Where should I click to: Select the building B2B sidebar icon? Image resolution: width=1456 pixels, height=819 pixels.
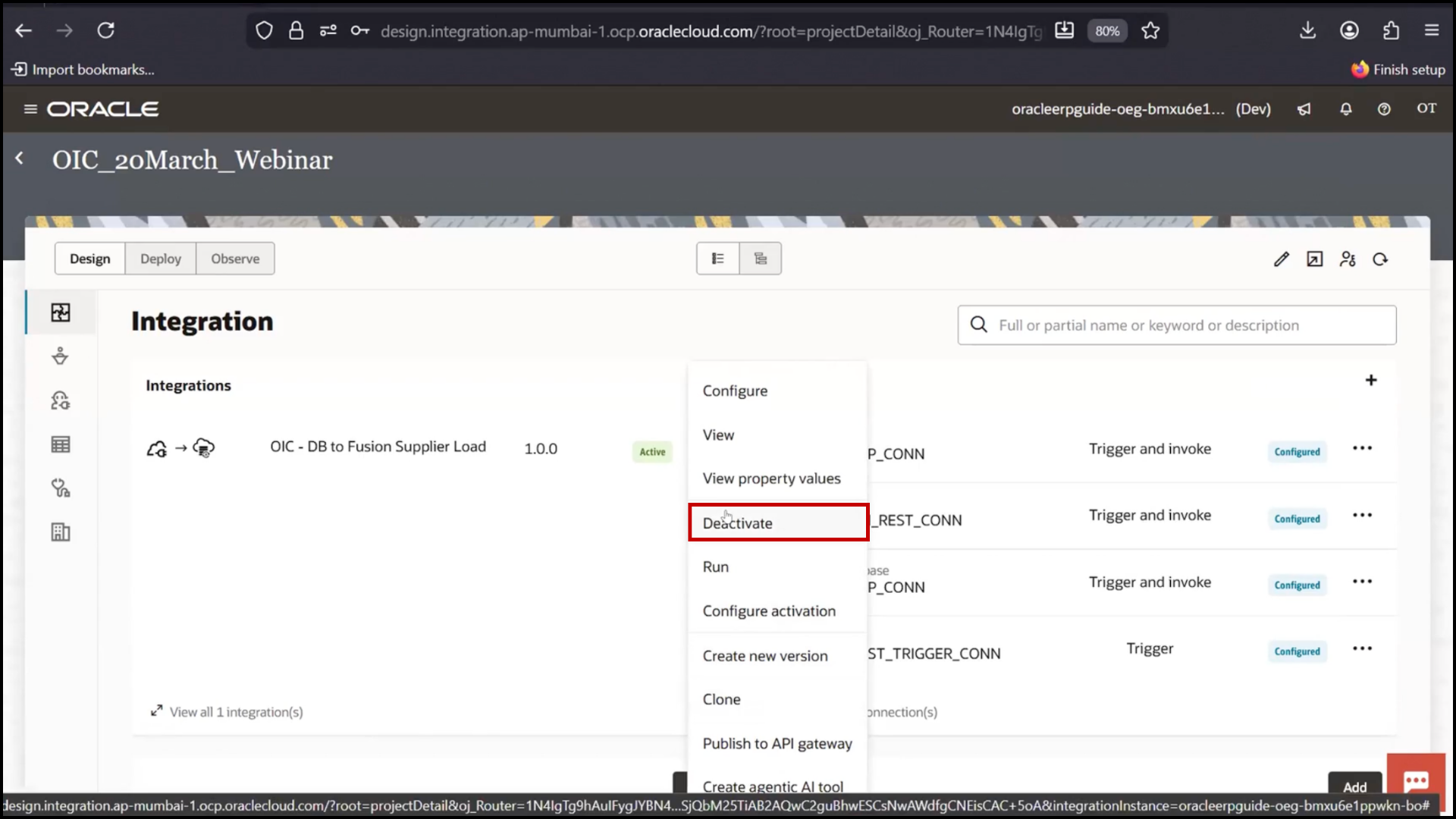tap(61, 532)
